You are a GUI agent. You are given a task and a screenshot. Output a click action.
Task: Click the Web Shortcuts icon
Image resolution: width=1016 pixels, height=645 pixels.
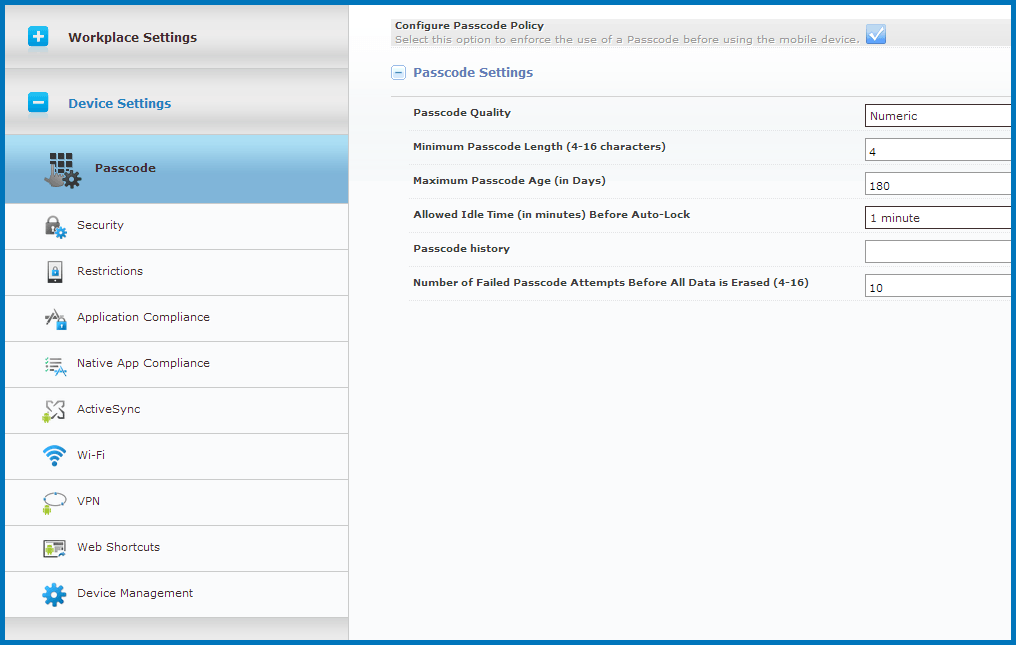point(54,548)
